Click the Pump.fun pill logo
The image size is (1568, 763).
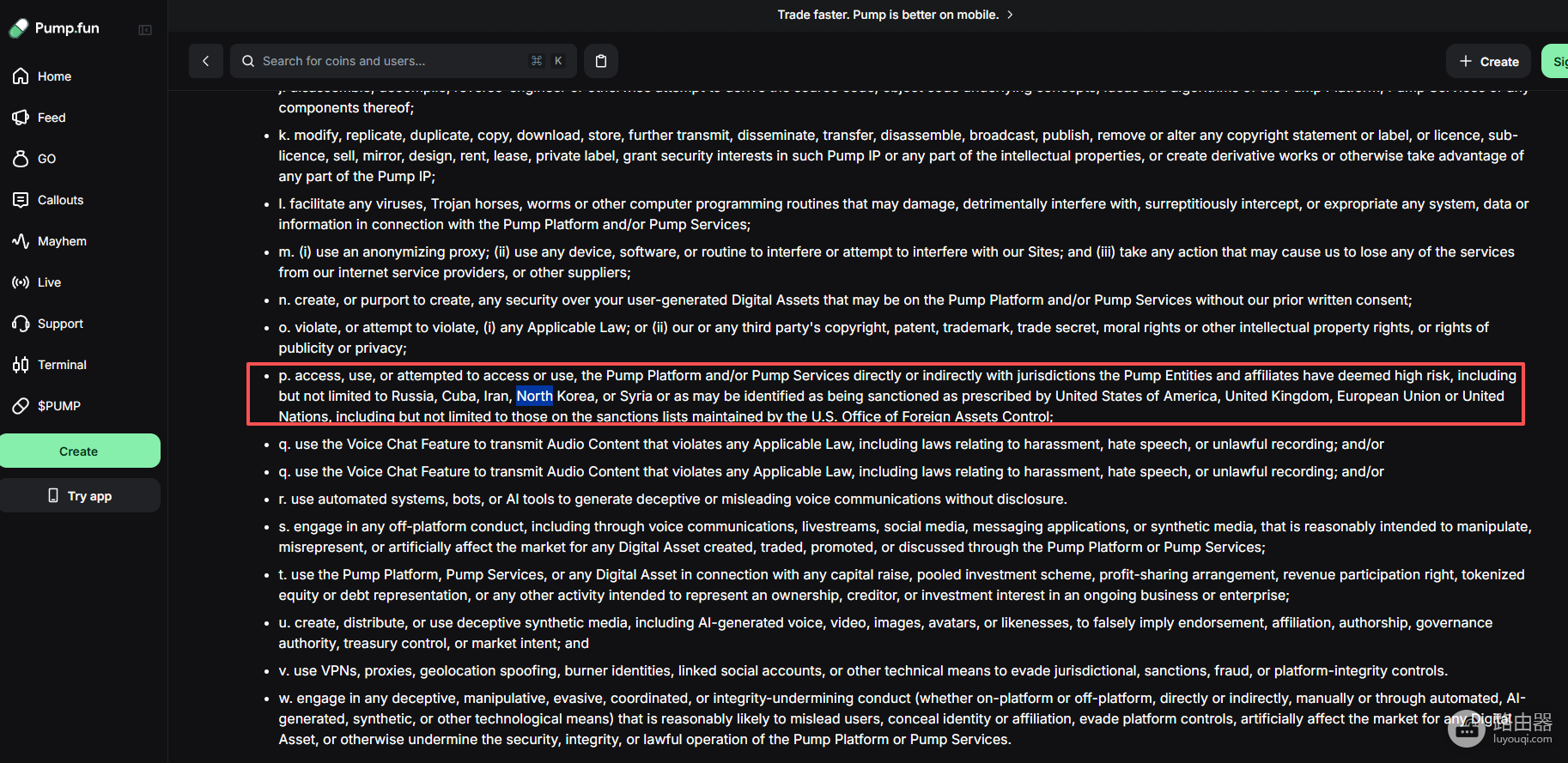[19, 28]
